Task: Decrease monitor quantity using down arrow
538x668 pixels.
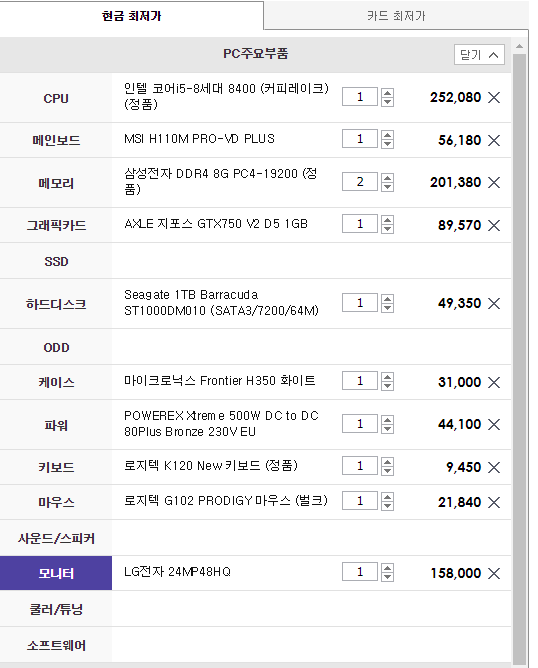Action: (387, 577)
